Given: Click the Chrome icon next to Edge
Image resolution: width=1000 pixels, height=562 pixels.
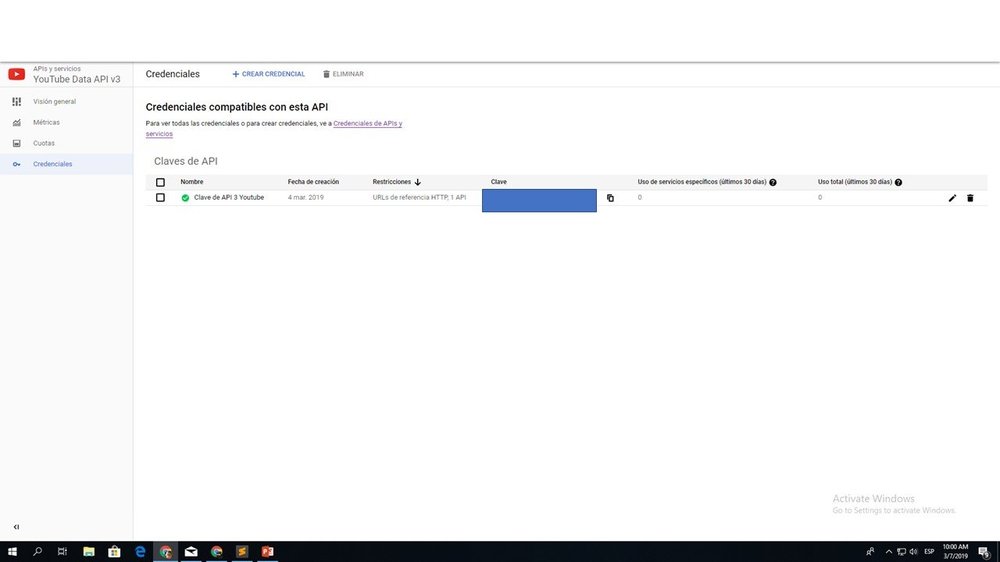Looking at the screenshot, I should point(165,551).
